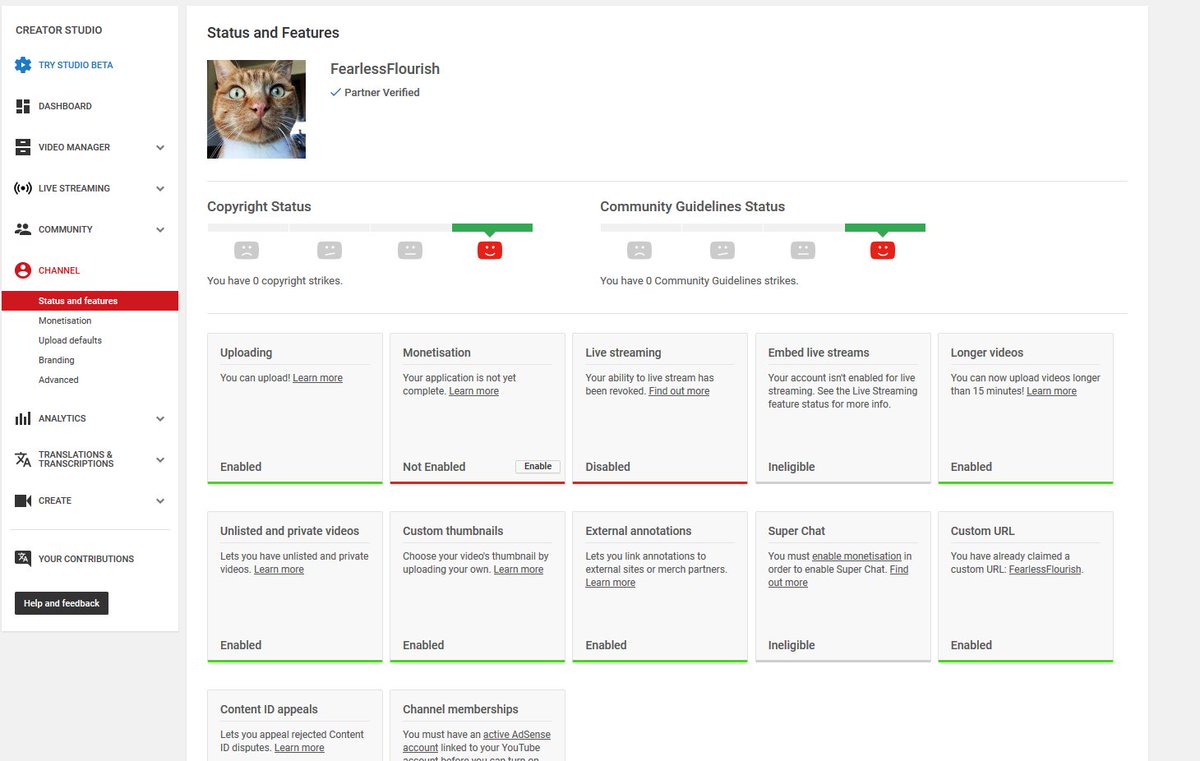1200x761 pixels.
Task: Click the Disabled status in Live streaming card
Action: coord(608,466)
